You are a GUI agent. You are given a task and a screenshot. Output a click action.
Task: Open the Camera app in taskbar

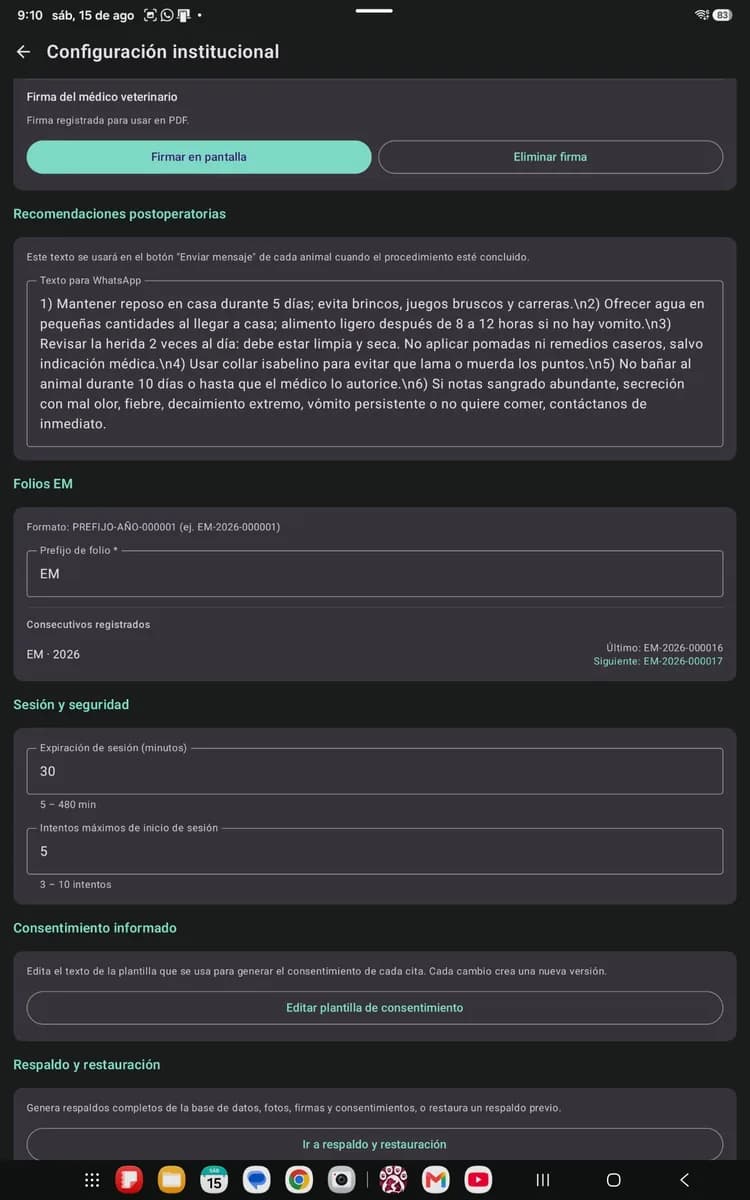tap(342, 1180)
